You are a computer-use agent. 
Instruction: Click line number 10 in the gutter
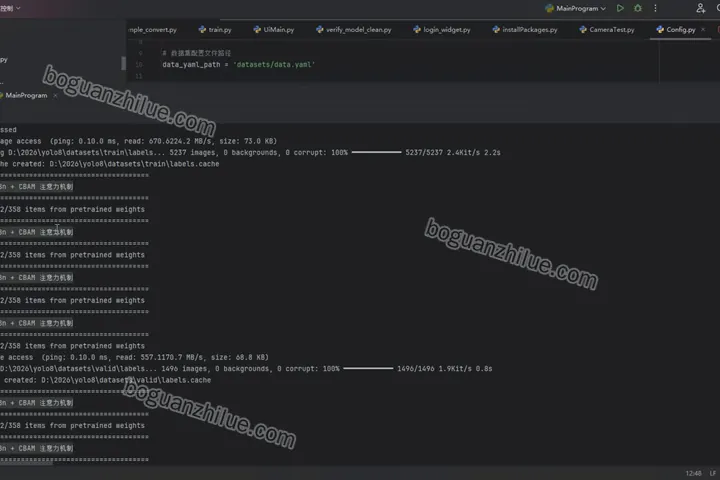[139, 65]
